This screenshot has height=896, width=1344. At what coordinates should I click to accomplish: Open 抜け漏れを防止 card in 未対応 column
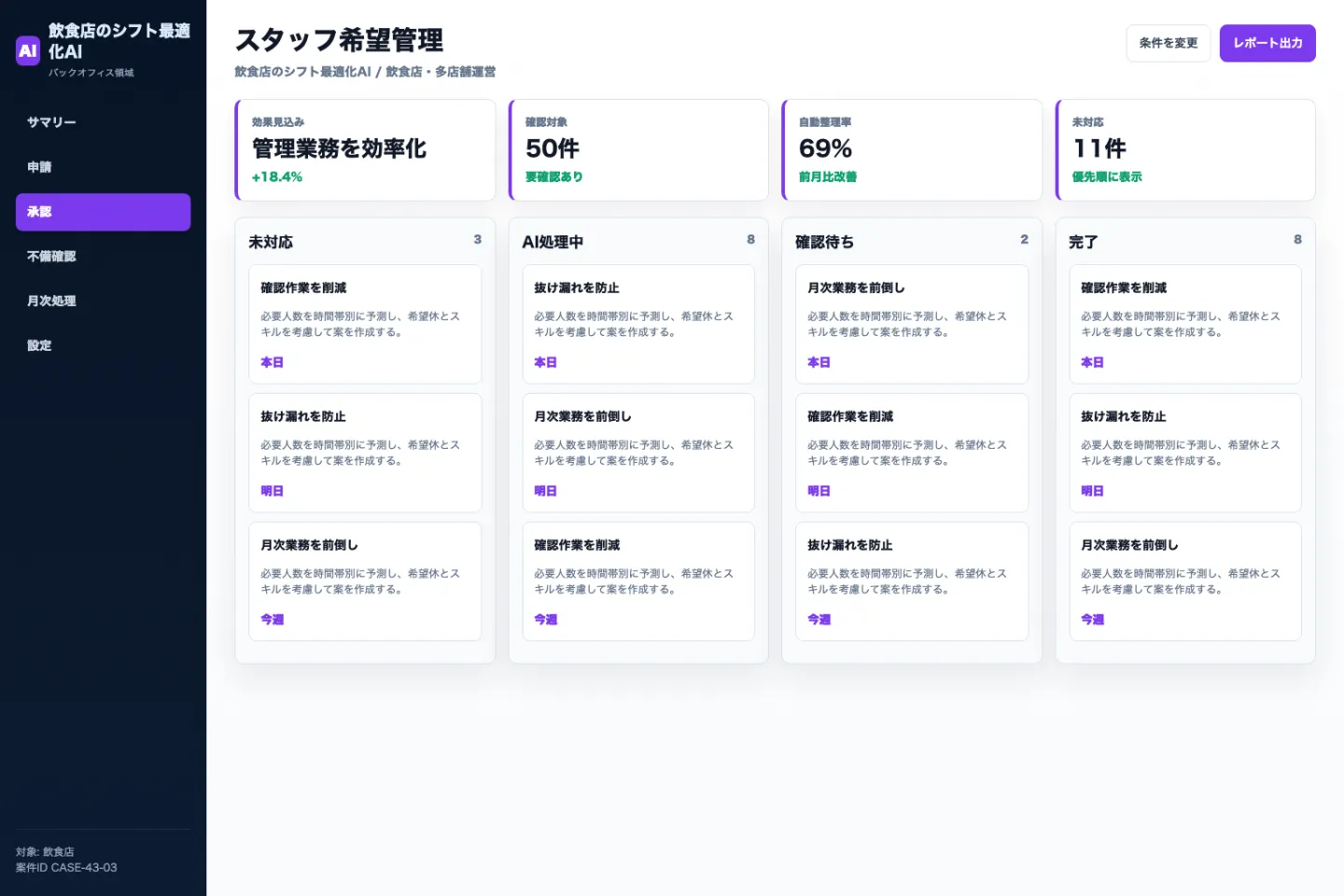click(365, 453)
